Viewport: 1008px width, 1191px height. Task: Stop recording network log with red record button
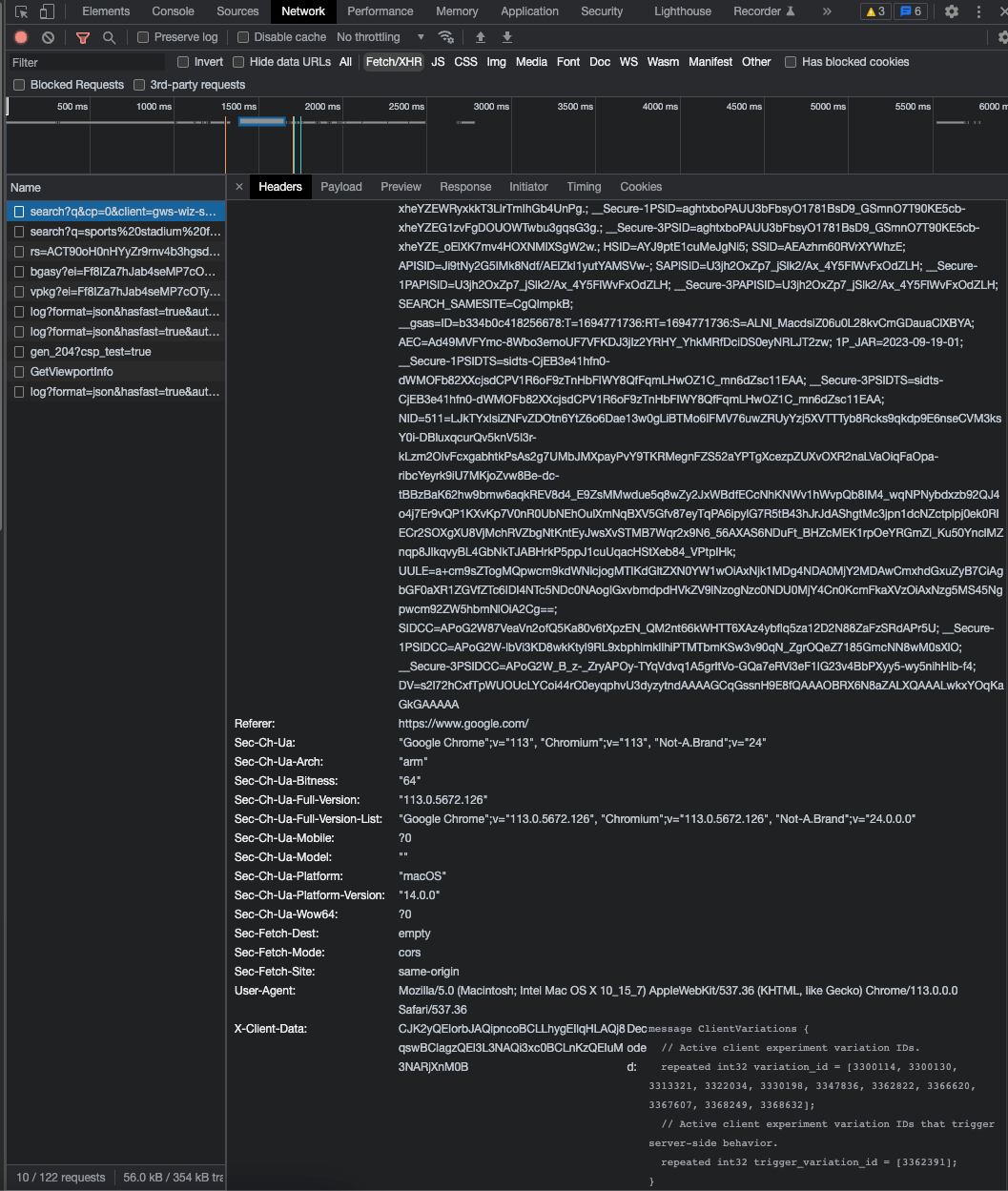(x=20, y=36)
